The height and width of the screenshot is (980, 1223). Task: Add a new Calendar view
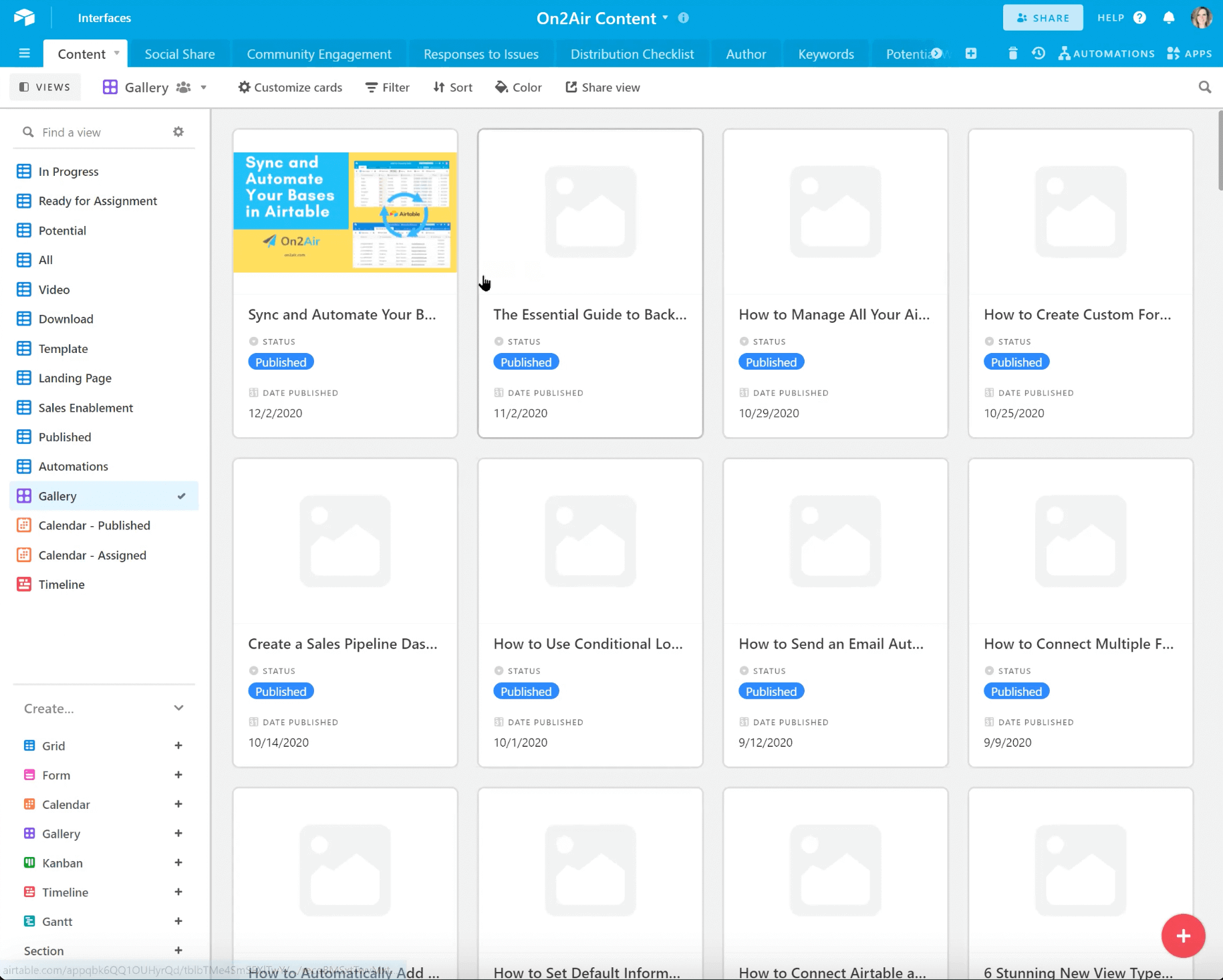pyautogui.click(x=178, y=804)
